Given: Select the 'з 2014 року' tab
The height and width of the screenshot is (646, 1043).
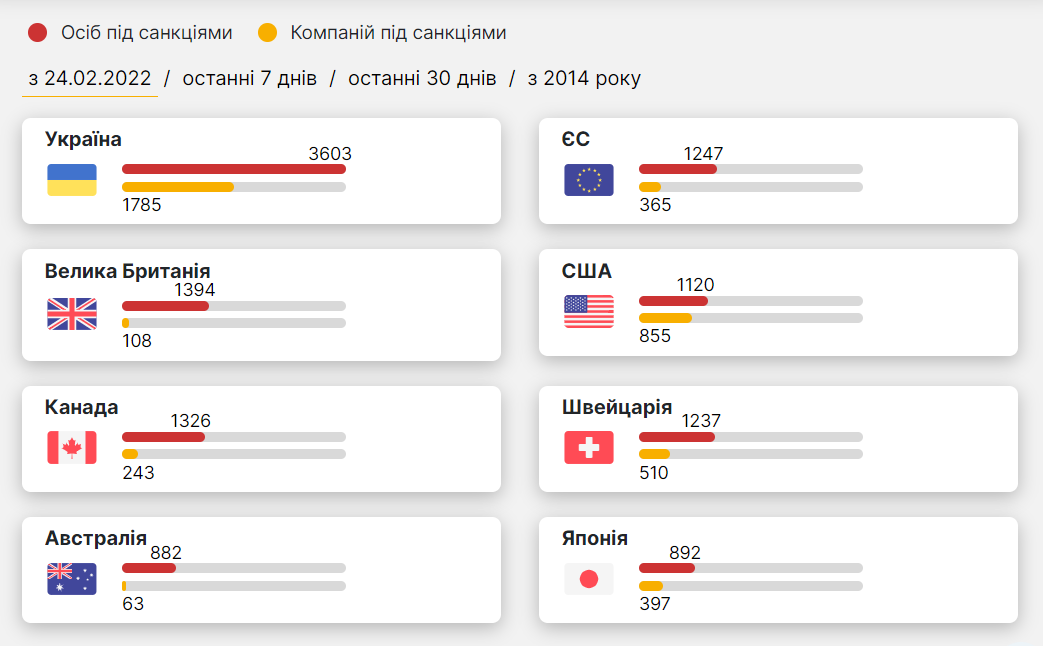Looking at the screenshot, I should [x=584, y=79].
